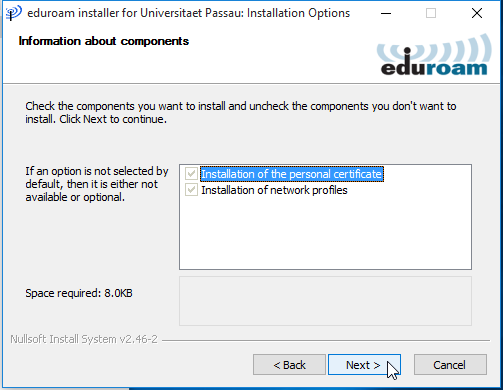Screen dimensions: 503x390
Task: Abort the setup using Cancel button
Action: pyautogui.click(x=450, y=365)
